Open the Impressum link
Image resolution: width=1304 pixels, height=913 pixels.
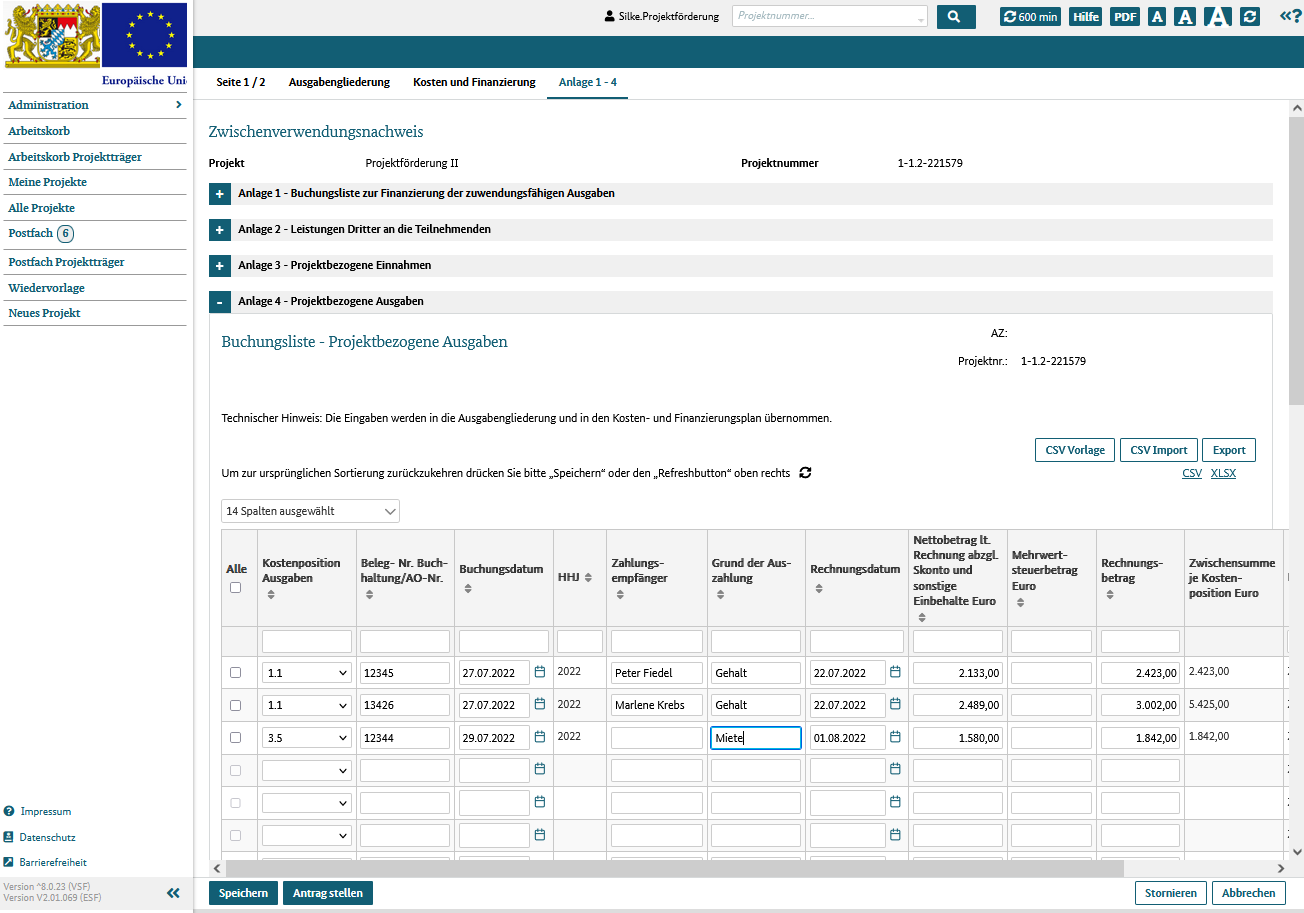point(46,811)
